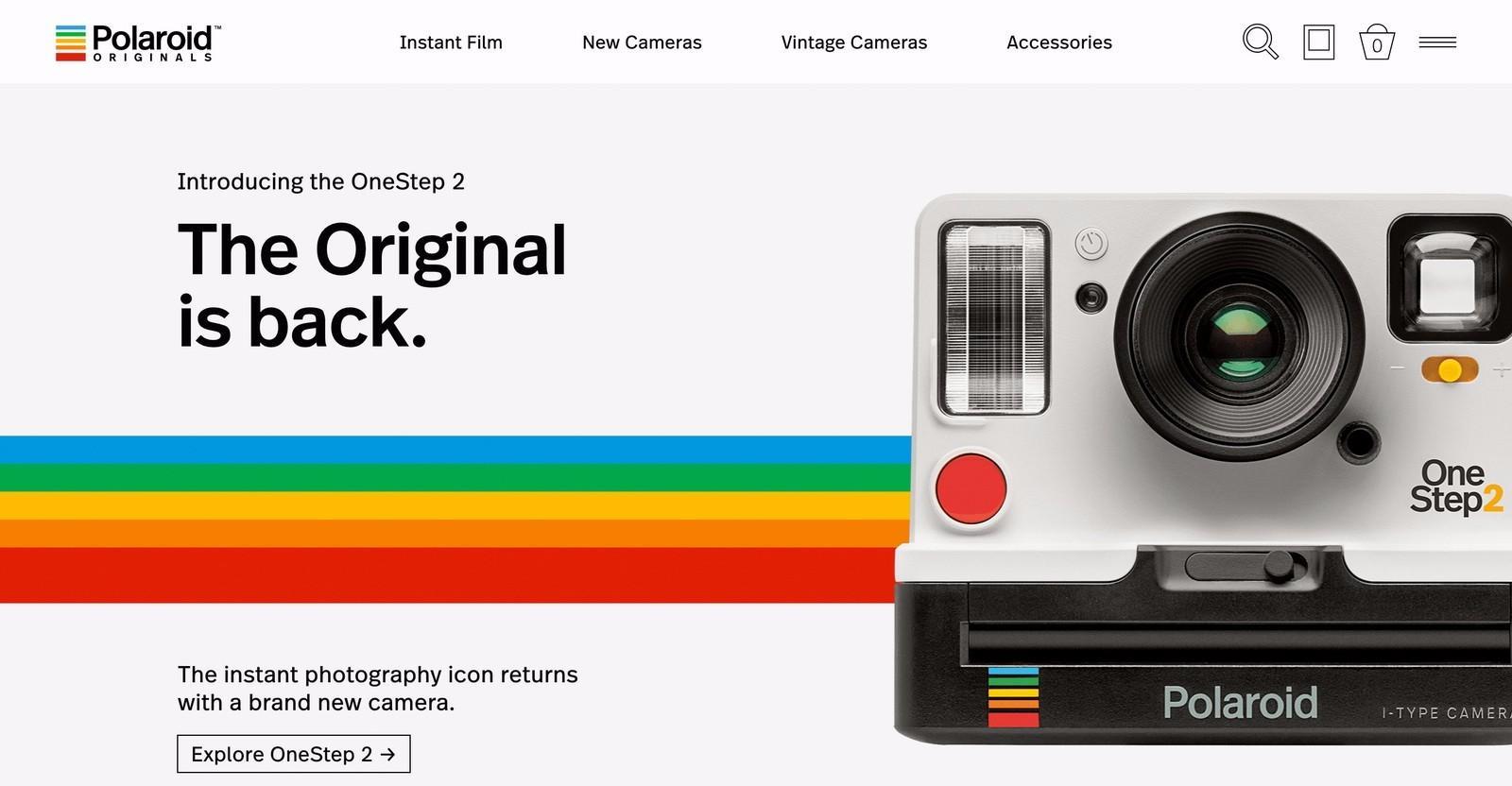1512x786 pixels.
Task: Open the Instant Film menu
Action: click(x=451, y=43)
